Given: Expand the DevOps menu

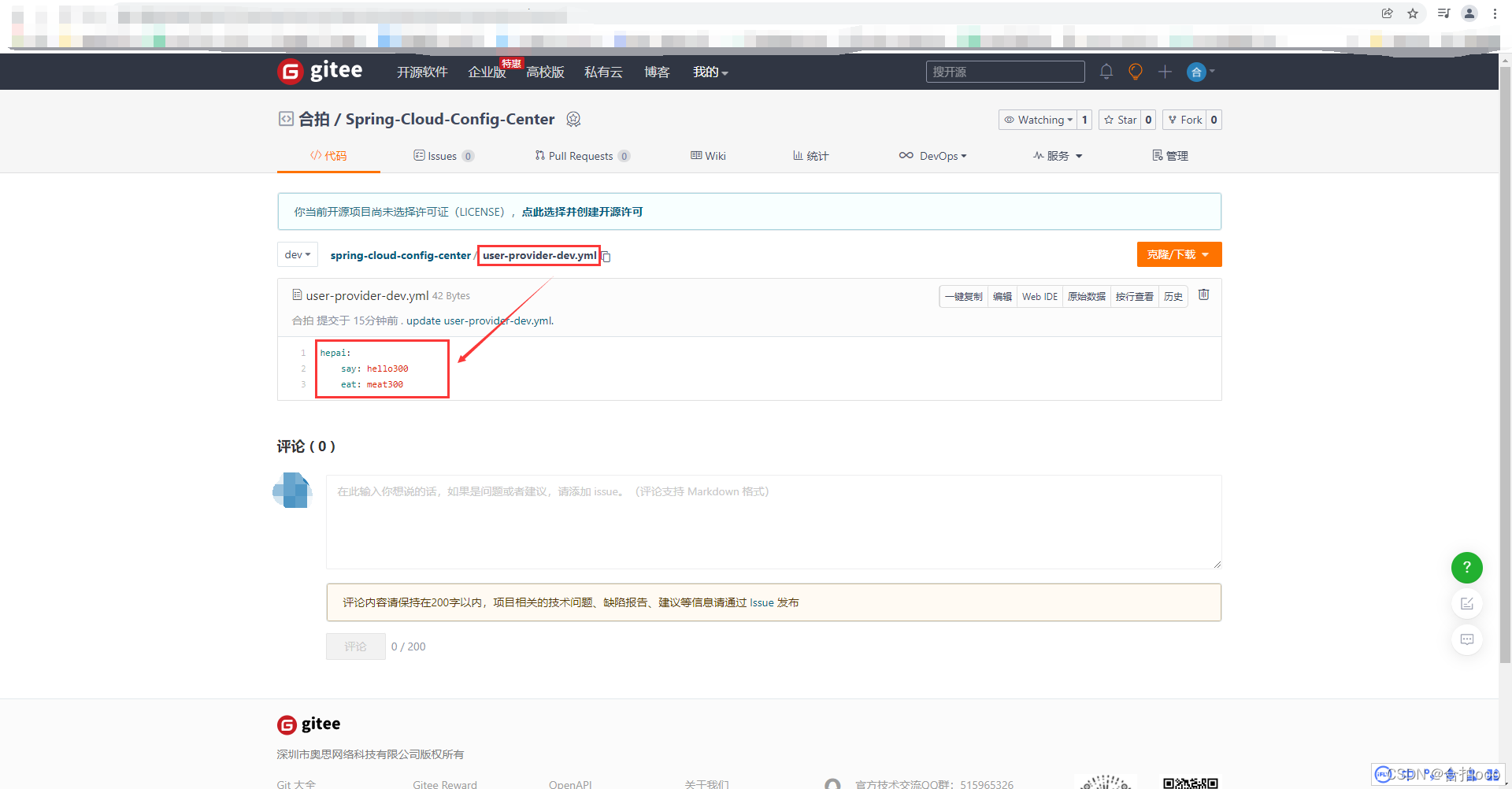Looking at the screenshot, I should click(933, 156).
